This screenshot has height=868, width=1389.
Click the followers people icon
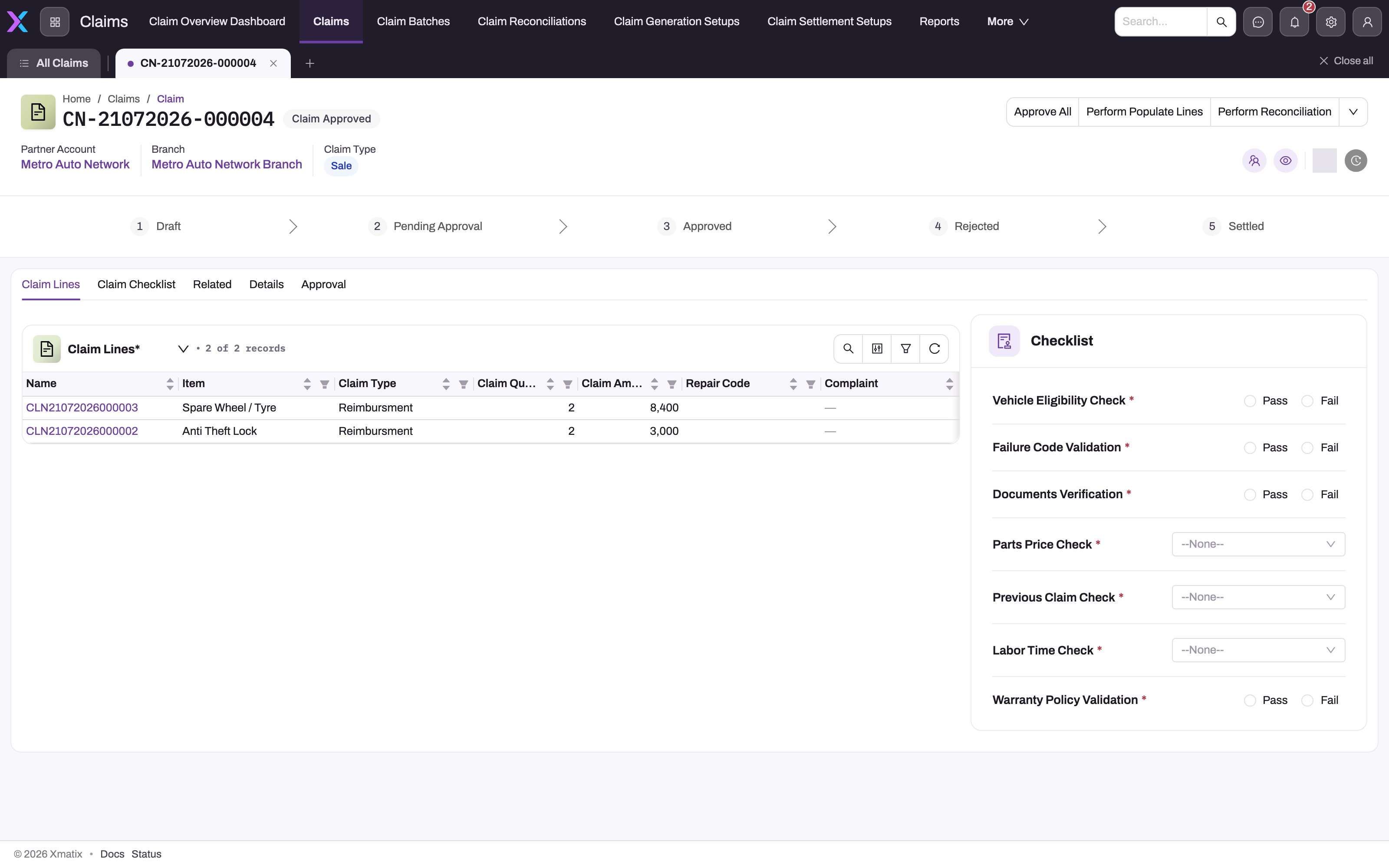[1254, 161]
